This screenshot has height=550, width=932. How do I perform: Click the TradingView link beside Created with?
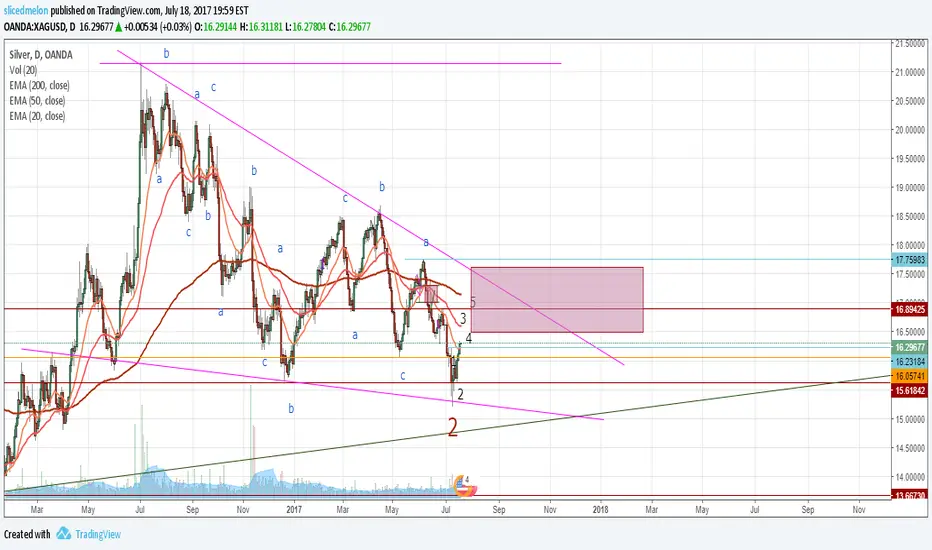pyautogui.click(x=97, y=534)
